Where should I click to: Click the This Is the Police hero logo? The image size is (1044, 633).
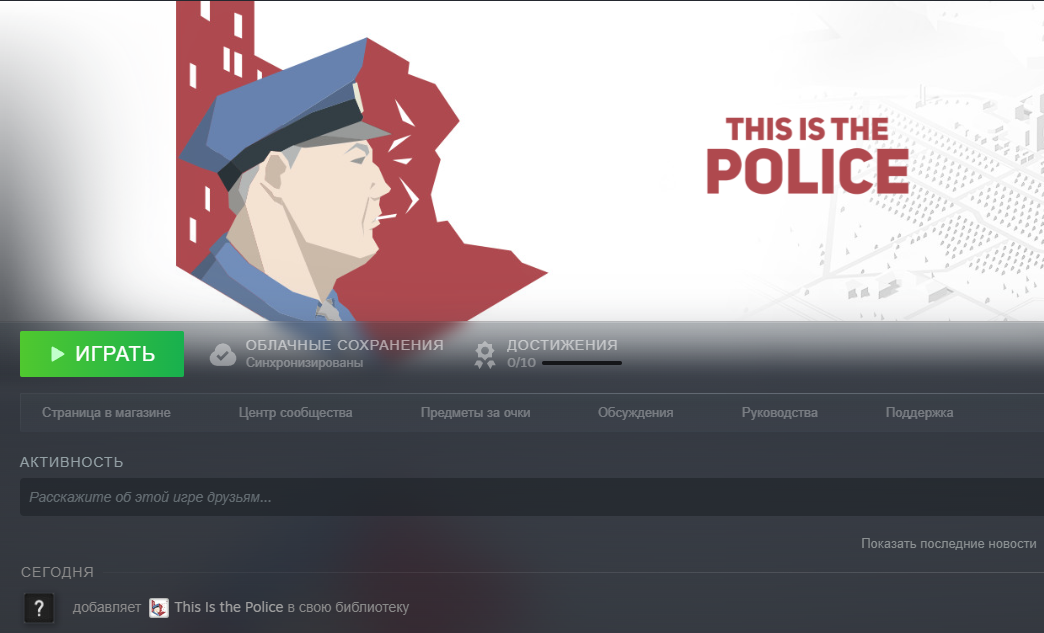[808, 156]
